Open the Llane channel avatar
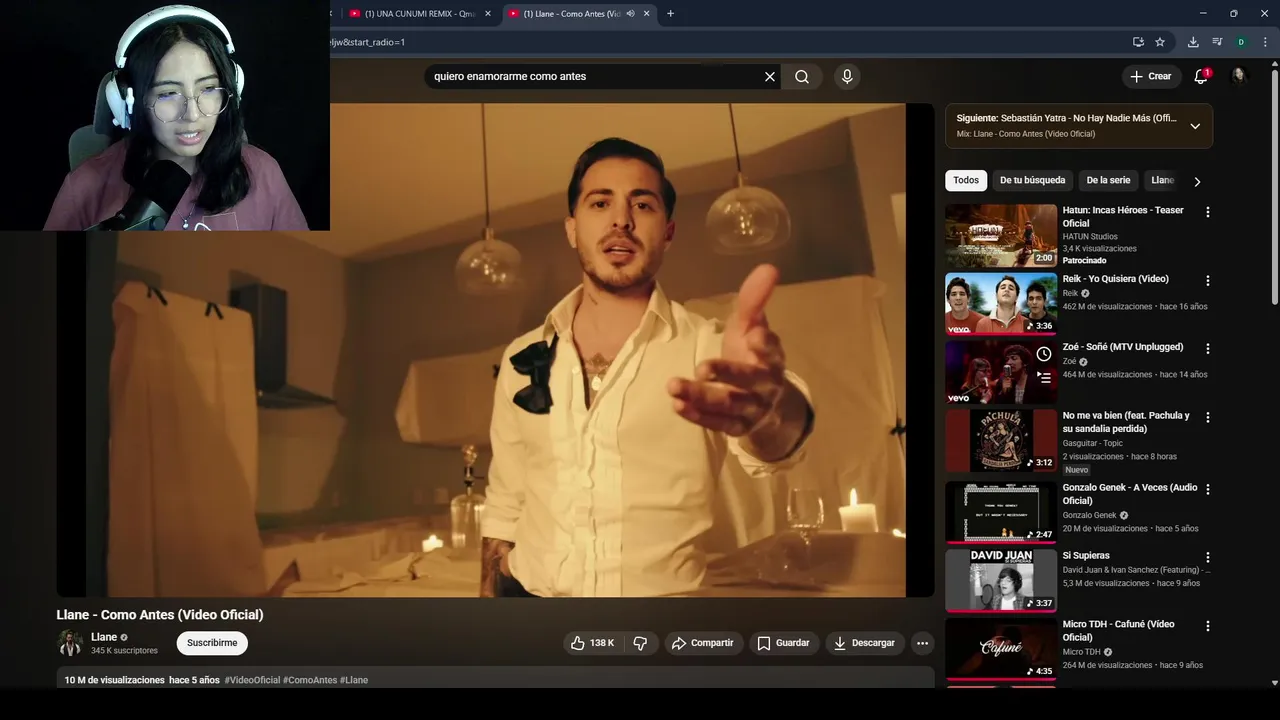This screenshot has width=1280, height=720. [70, 643]
